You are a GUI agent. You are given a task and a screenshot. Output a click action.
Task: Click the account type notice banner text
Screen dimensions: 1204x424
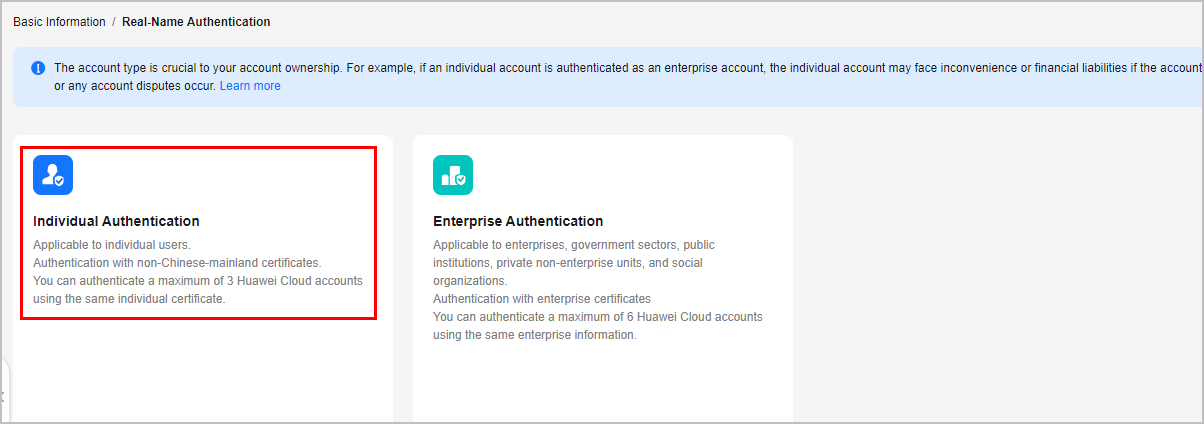[x=628, y=77]
